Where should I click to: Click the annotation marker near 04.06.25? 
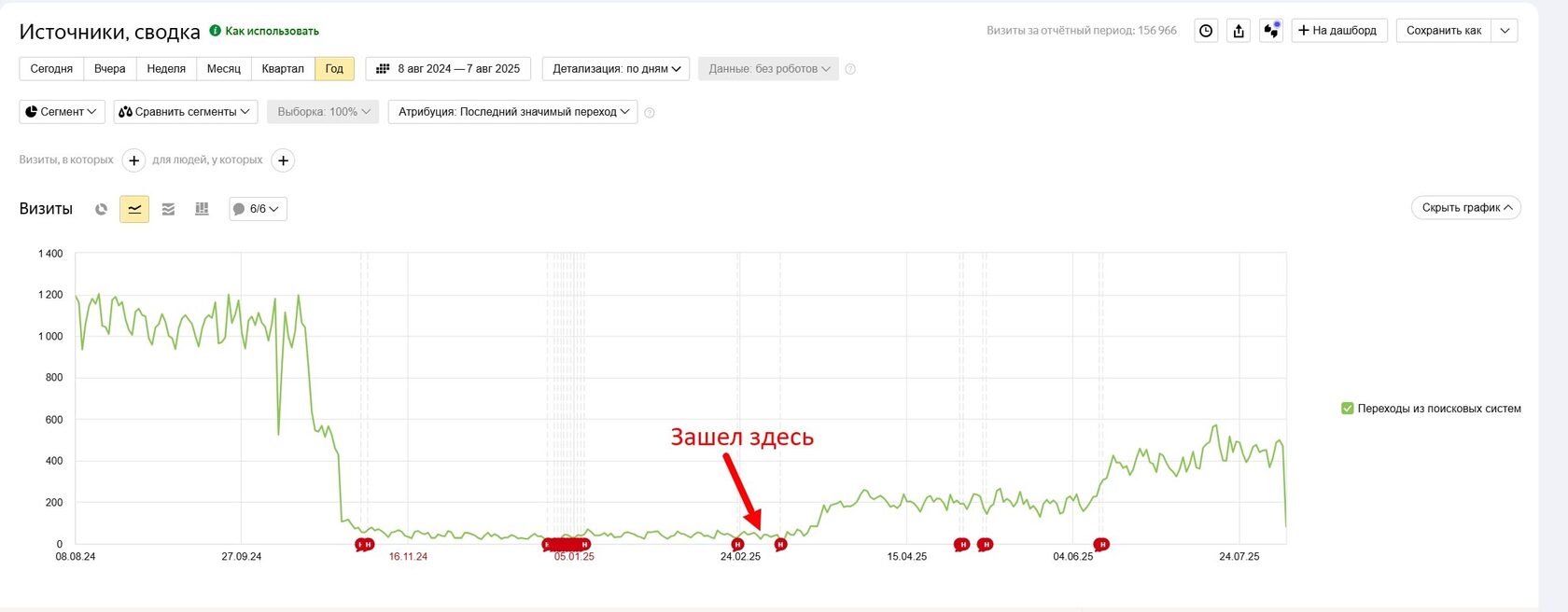[1101, 545]
